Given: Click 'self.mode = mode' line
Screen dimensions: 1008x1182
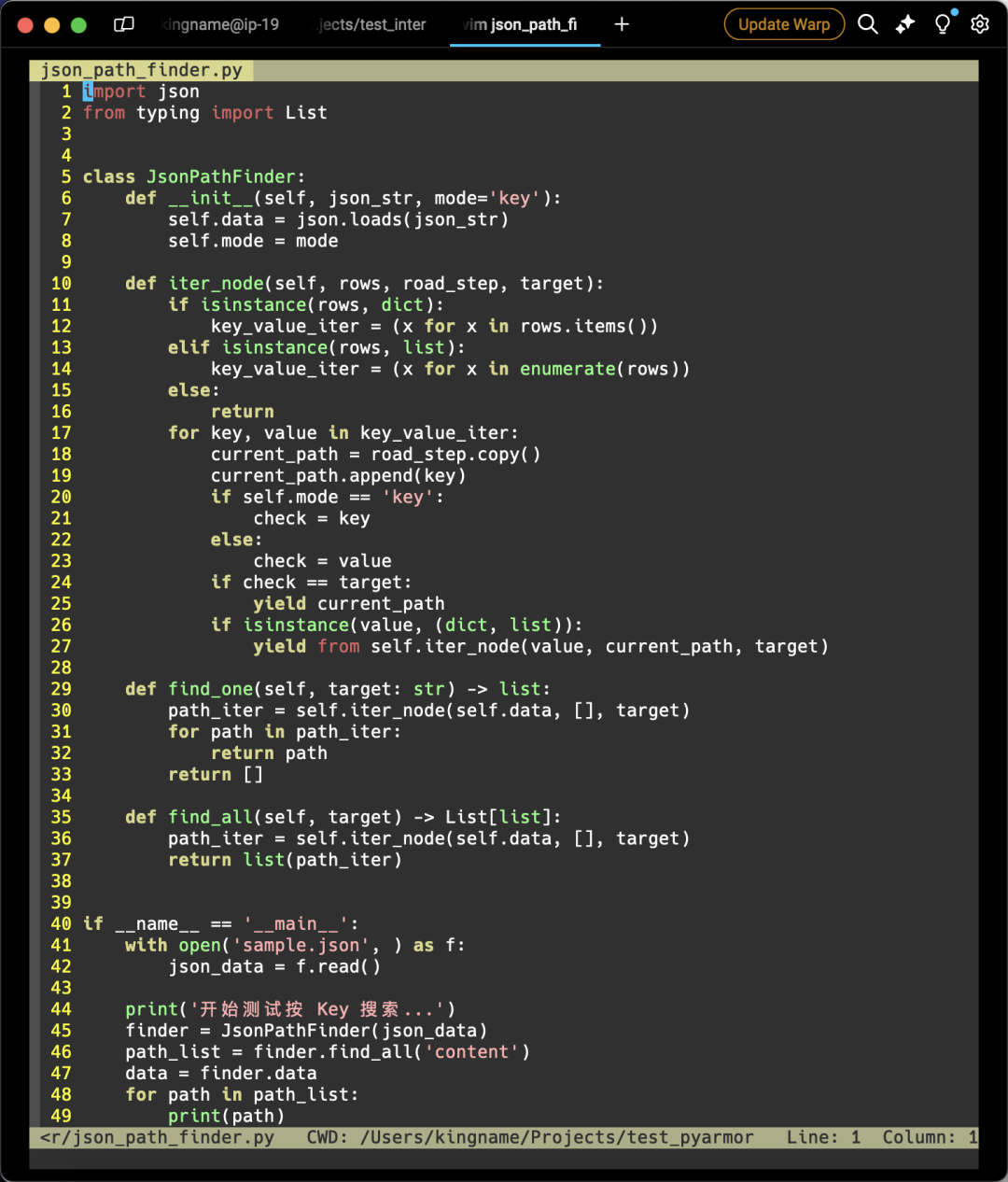Looking at the screenshot, I should click(x=253, y=241).
